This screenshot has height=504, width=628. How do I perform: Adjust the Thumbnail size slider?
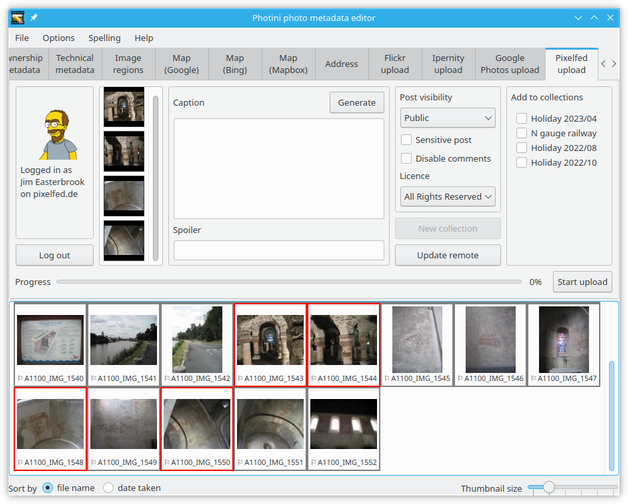point(572,488)
